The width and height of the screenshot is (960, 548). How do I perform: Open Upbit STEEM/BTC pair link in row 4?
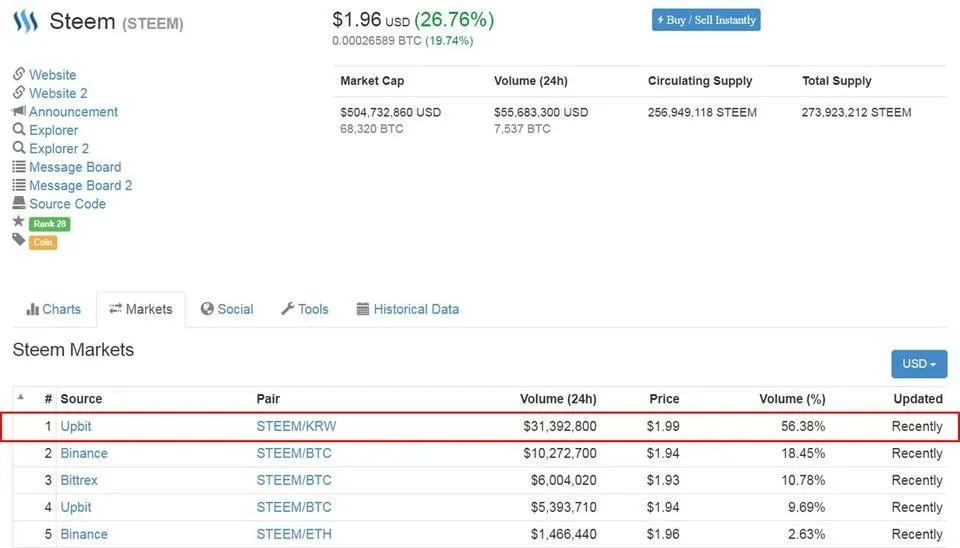(x=294, y=507)
